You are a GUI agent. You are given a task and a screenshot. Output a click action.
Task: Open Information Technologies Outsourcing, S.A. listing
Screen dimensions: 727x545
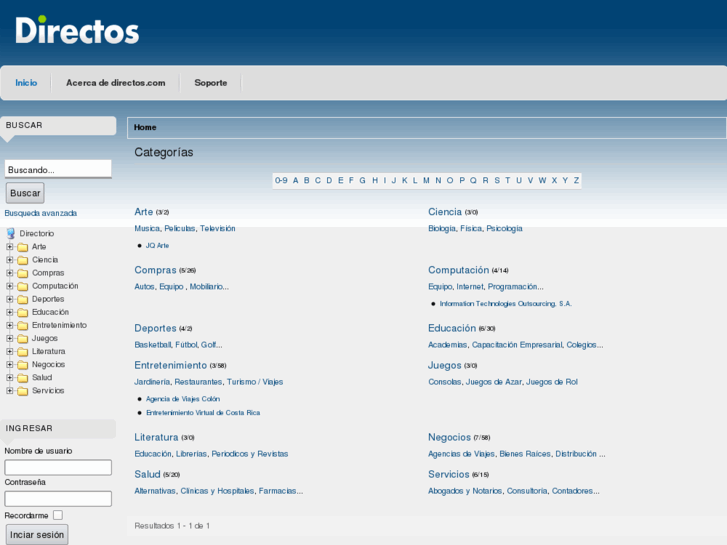coord(505,303)
